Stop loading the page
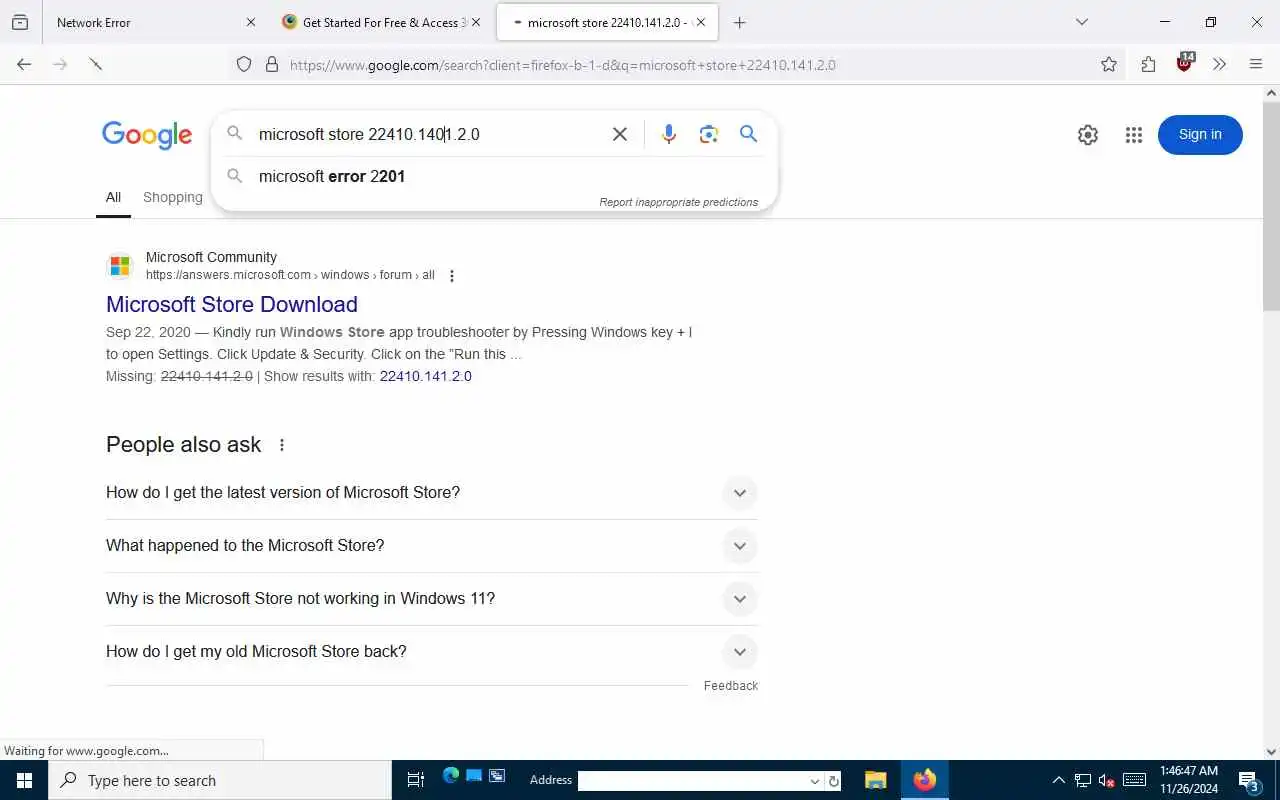Viewport: 1280px width, 800px height. 95,64
